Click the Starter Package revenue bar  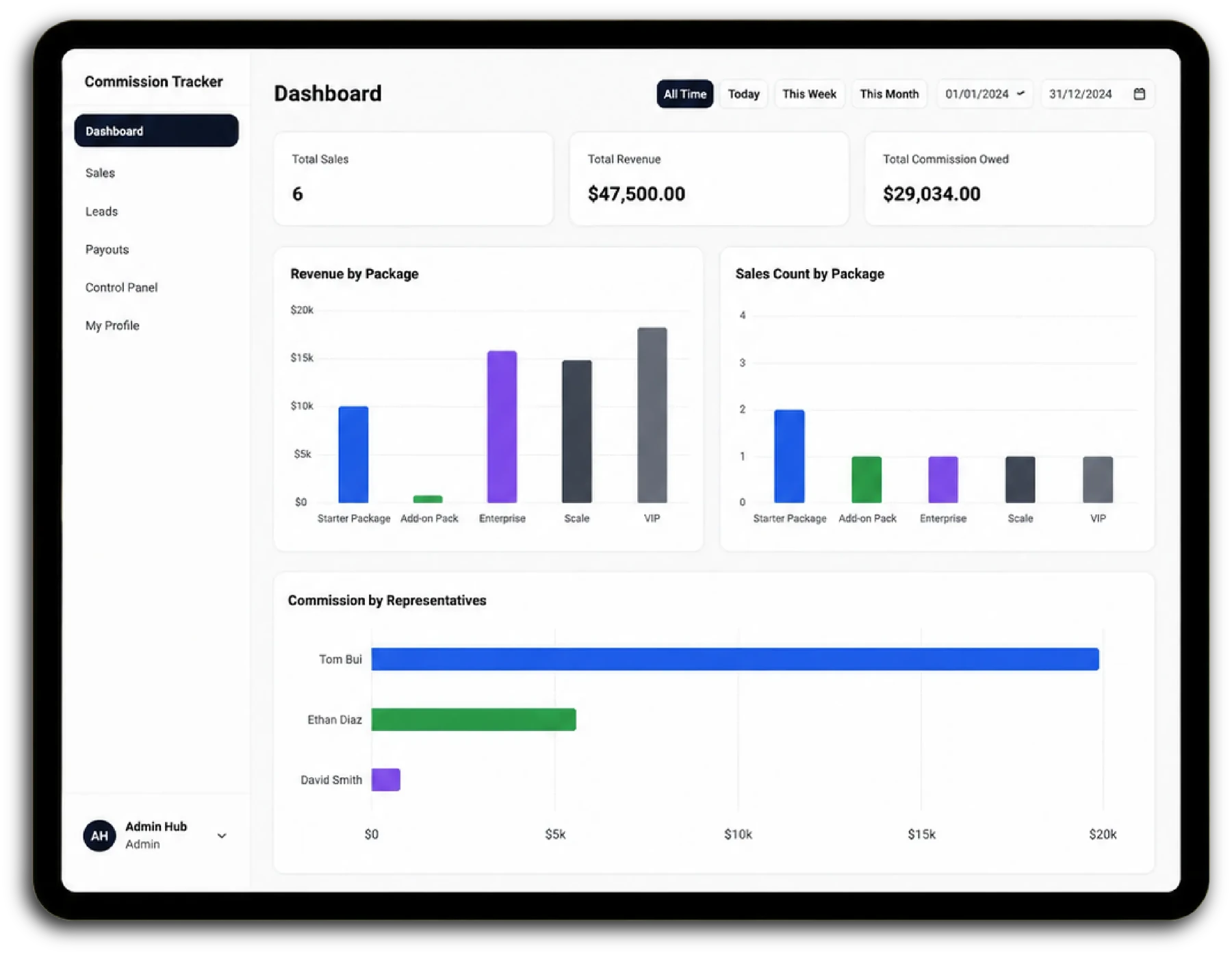tap(353, 455)
